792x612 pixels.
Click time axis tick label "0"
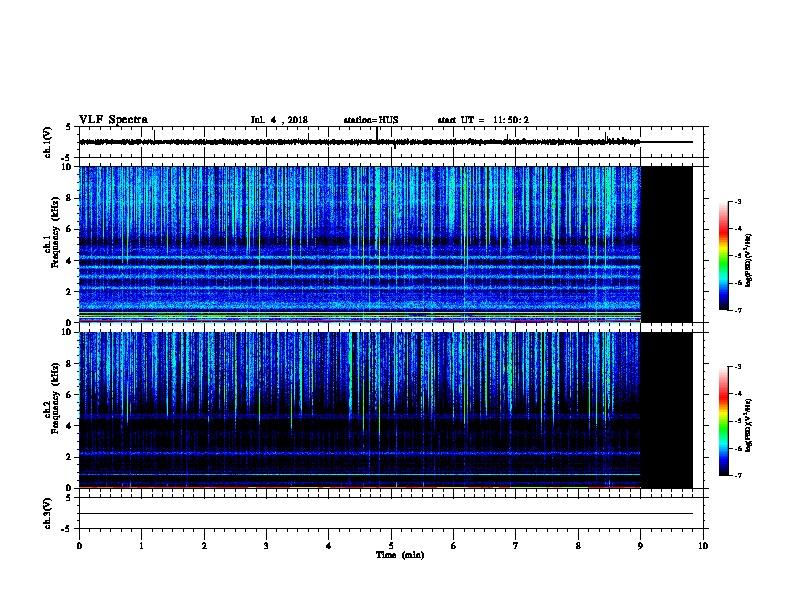79,546
